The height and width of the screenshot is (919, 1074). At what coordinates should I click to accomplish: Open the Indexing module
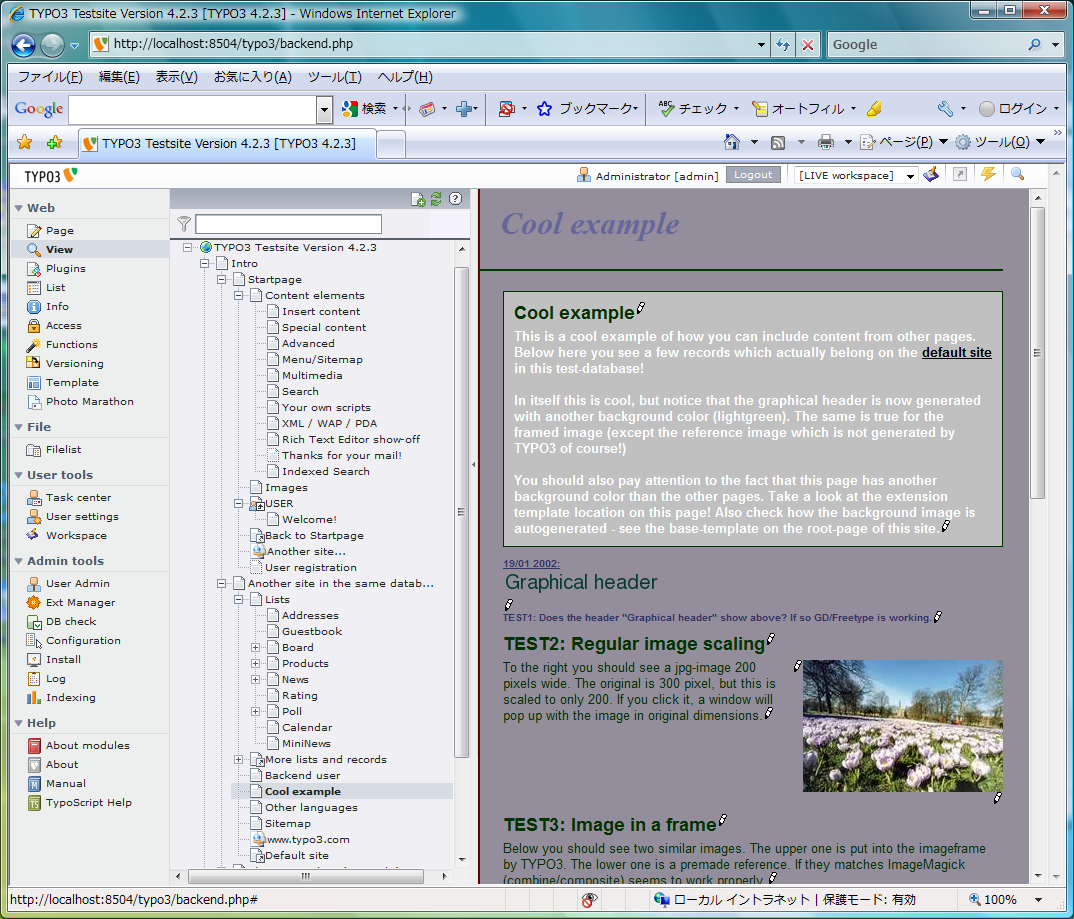point(61,698)
